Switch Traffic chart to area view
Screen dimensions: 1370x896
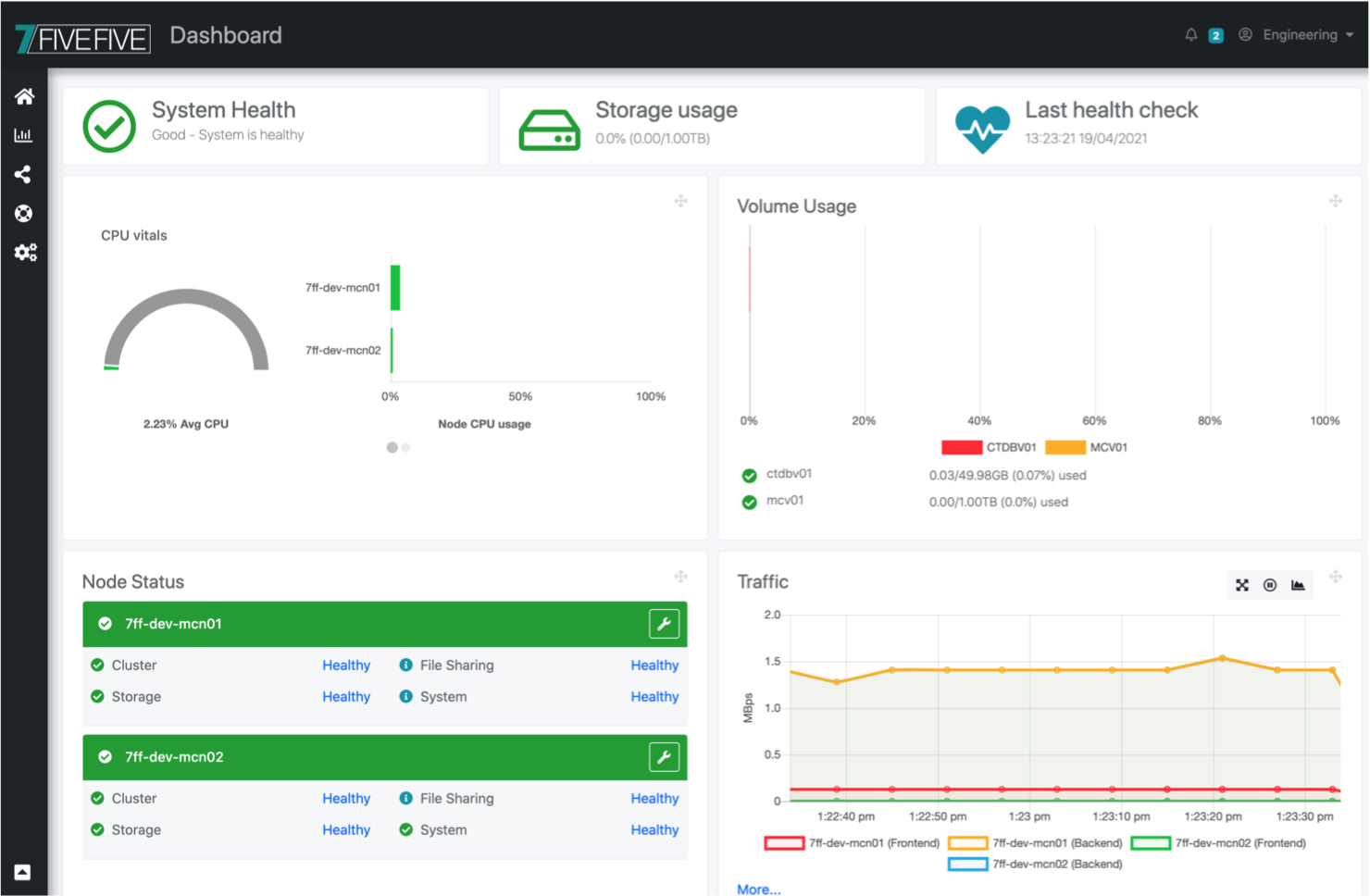[x=1298, y=585]
